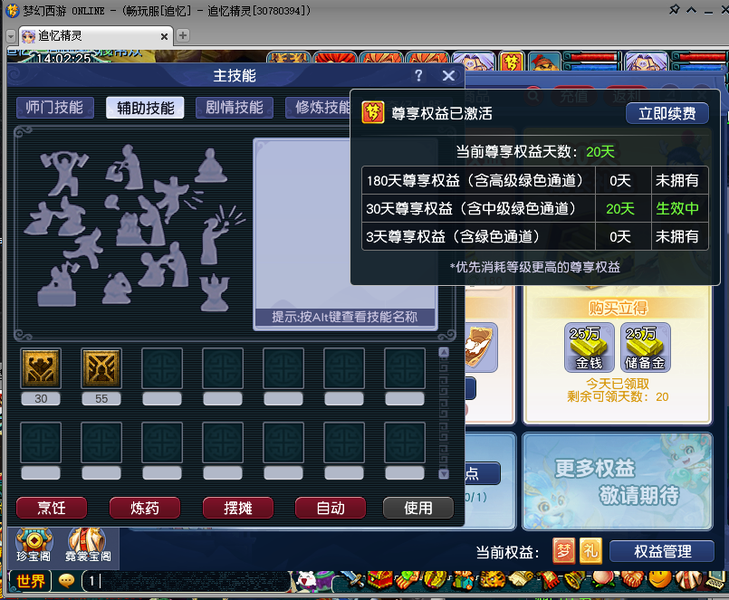The image size is (729, 600).
Task: Select the level 30 auxiliary skill icon
Action: [x=40, y=368]
